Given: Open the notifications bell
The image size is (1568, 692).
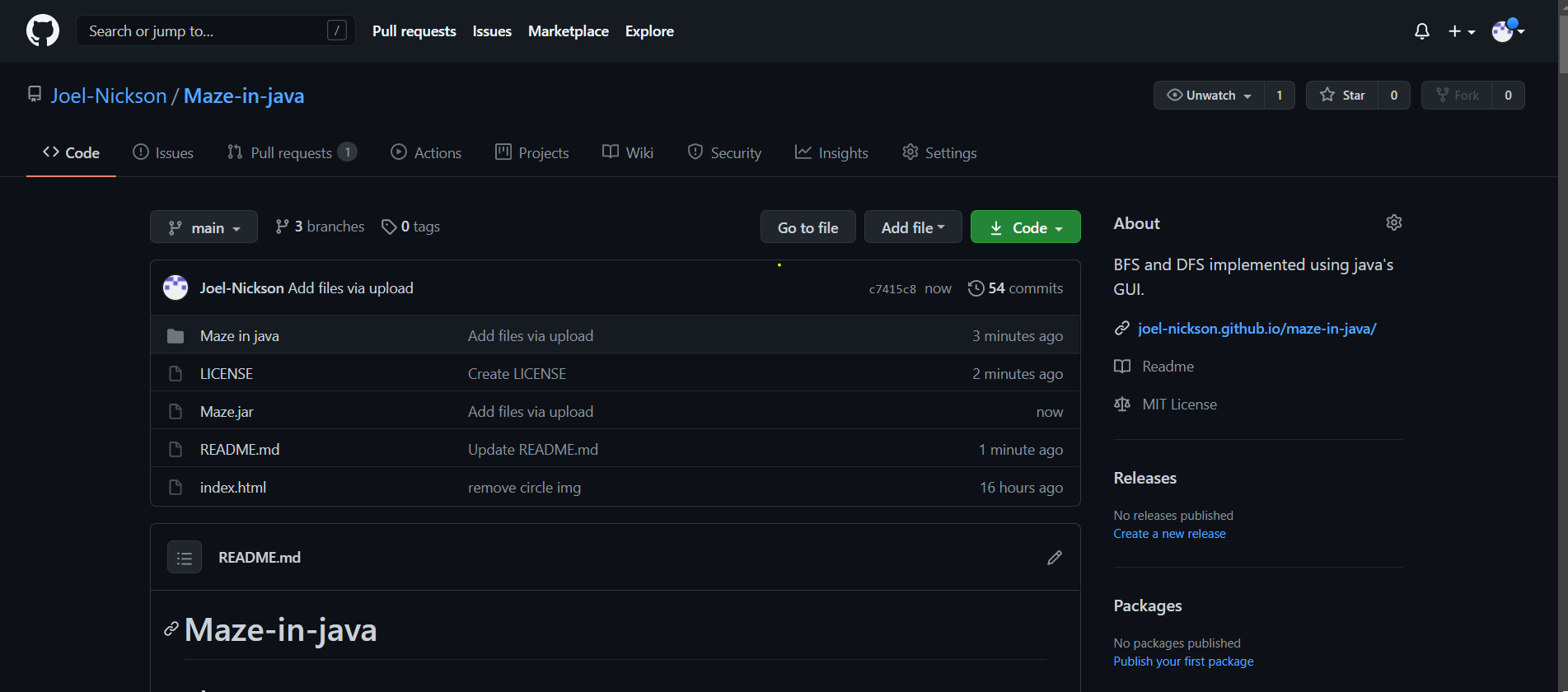Looking at the screenshot, I should (1422, 31).
